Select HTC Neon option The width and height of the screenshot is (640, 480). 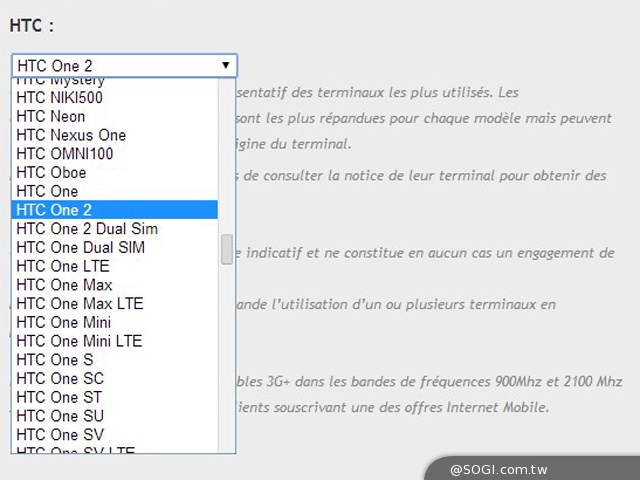click(x=50, y=117)
